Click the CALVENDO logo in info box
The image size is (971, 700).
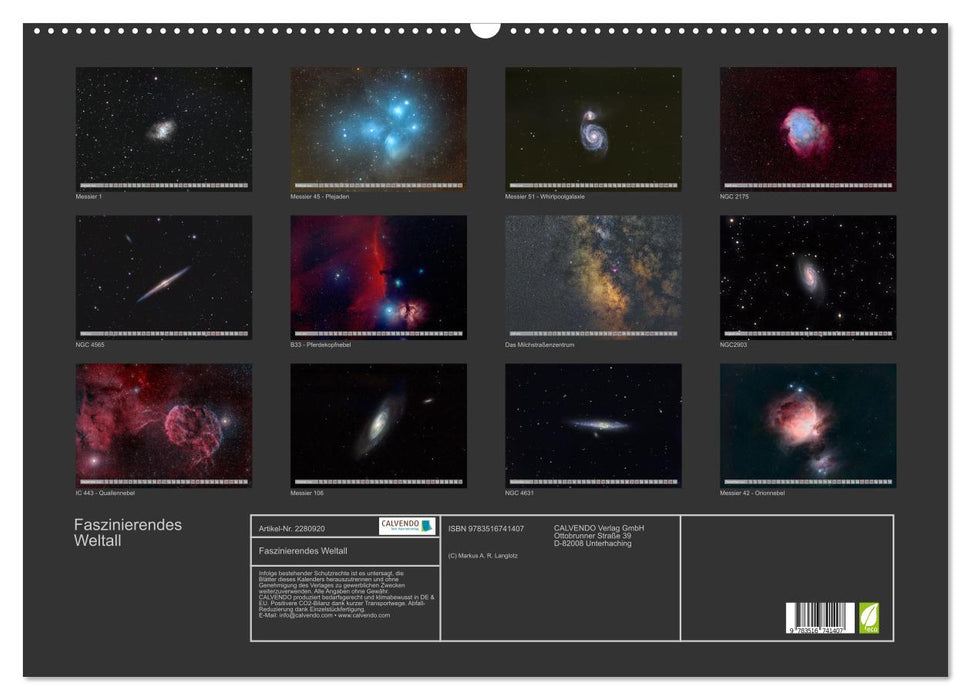[x=407, y=527]
